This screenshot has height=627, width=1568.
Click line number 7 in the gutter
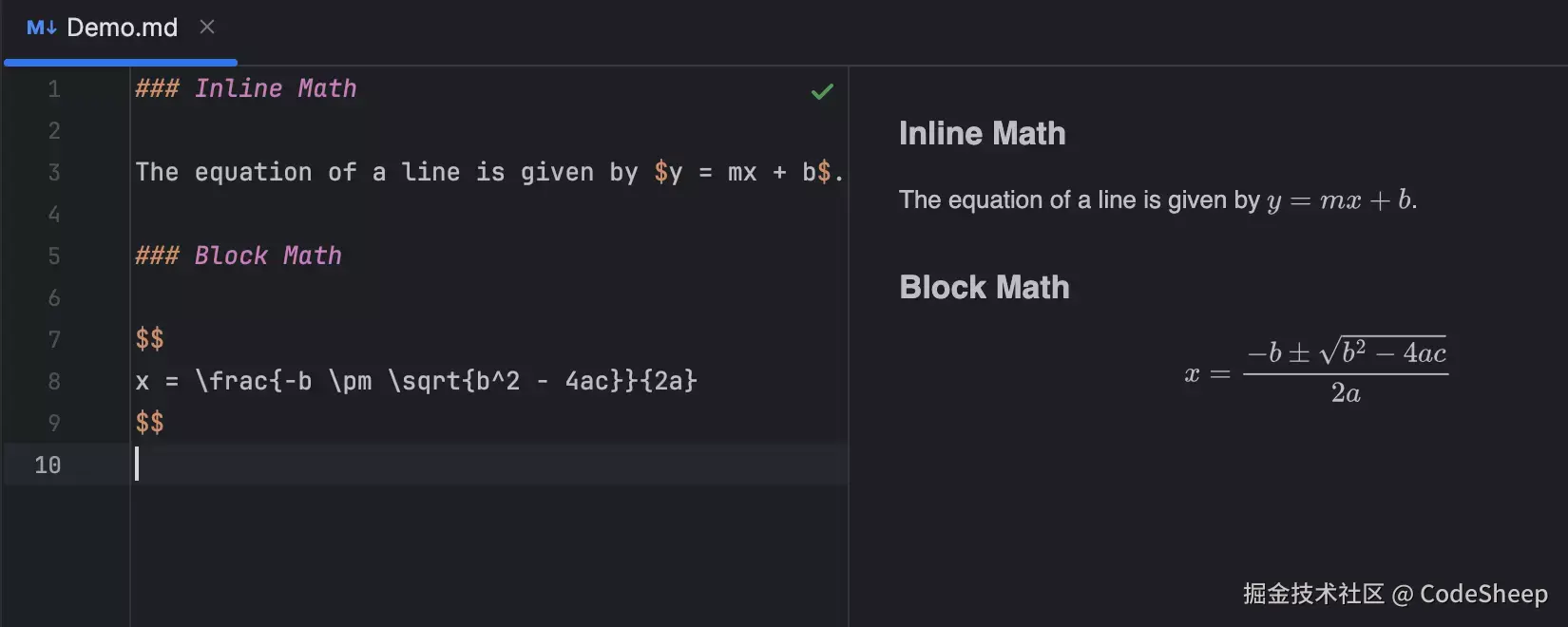pos(54,340)
